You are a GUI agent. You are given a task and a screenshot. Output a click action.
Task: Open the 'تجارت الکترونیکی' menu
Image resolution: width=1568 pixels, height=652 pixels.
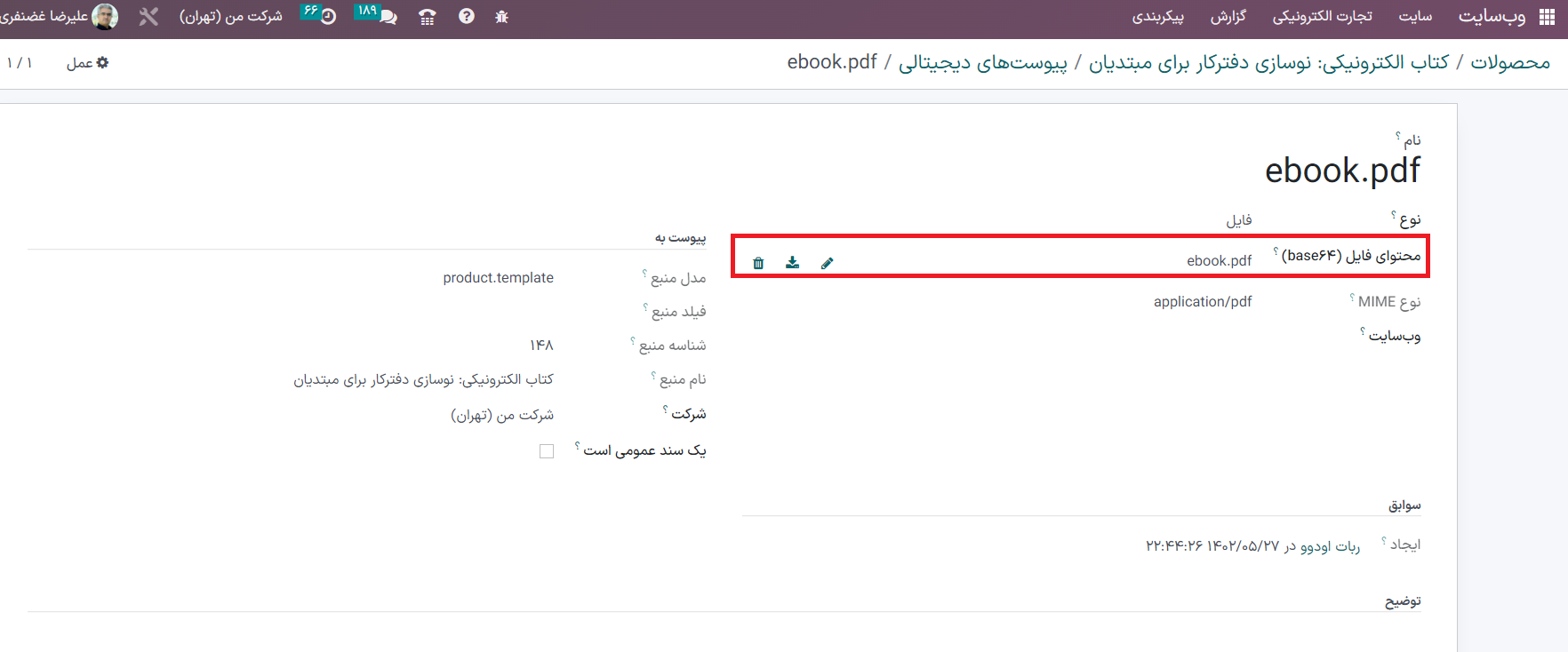click(x=1322, y=17)
